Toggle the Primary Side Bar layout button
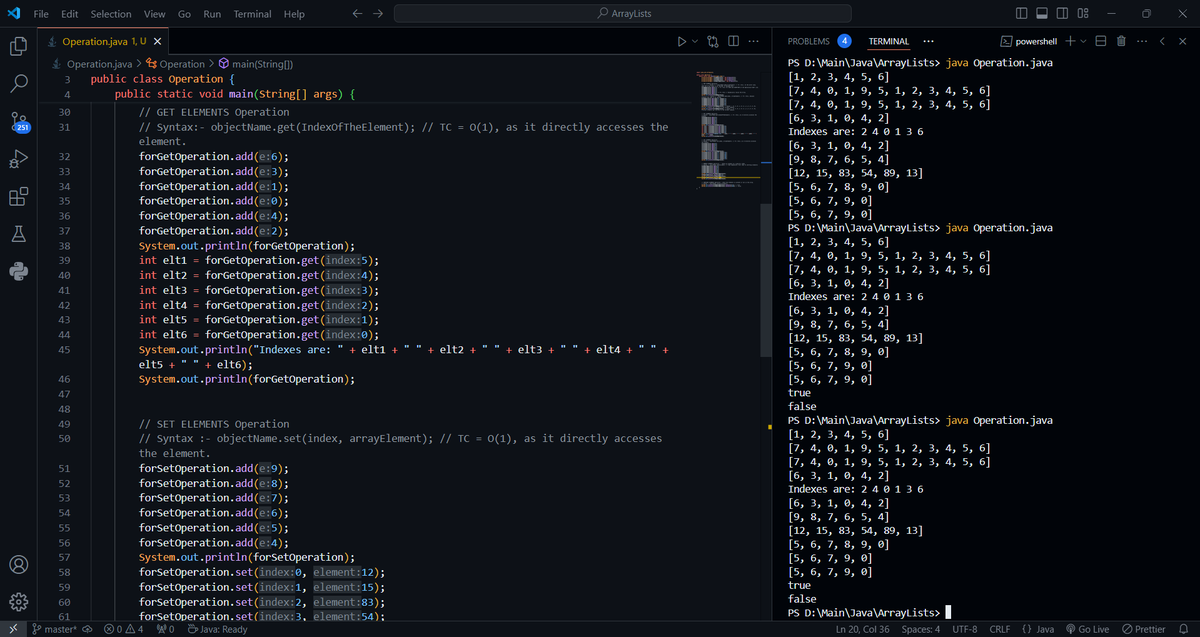1200x637 pixels. pyautogui.click(x=1021, y=14)
